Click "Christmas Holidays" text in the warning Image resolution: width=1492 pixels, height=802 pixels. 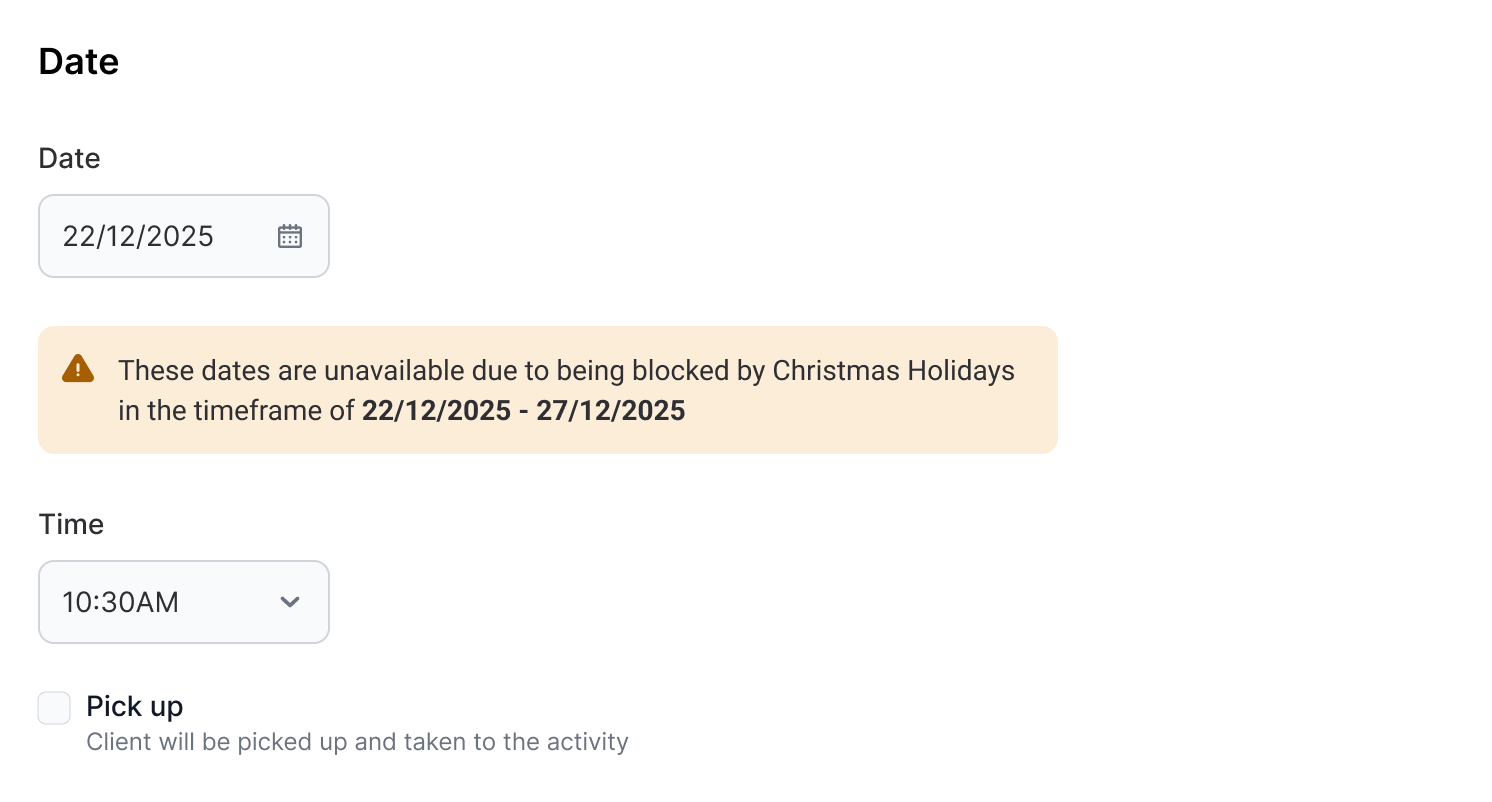894,371
